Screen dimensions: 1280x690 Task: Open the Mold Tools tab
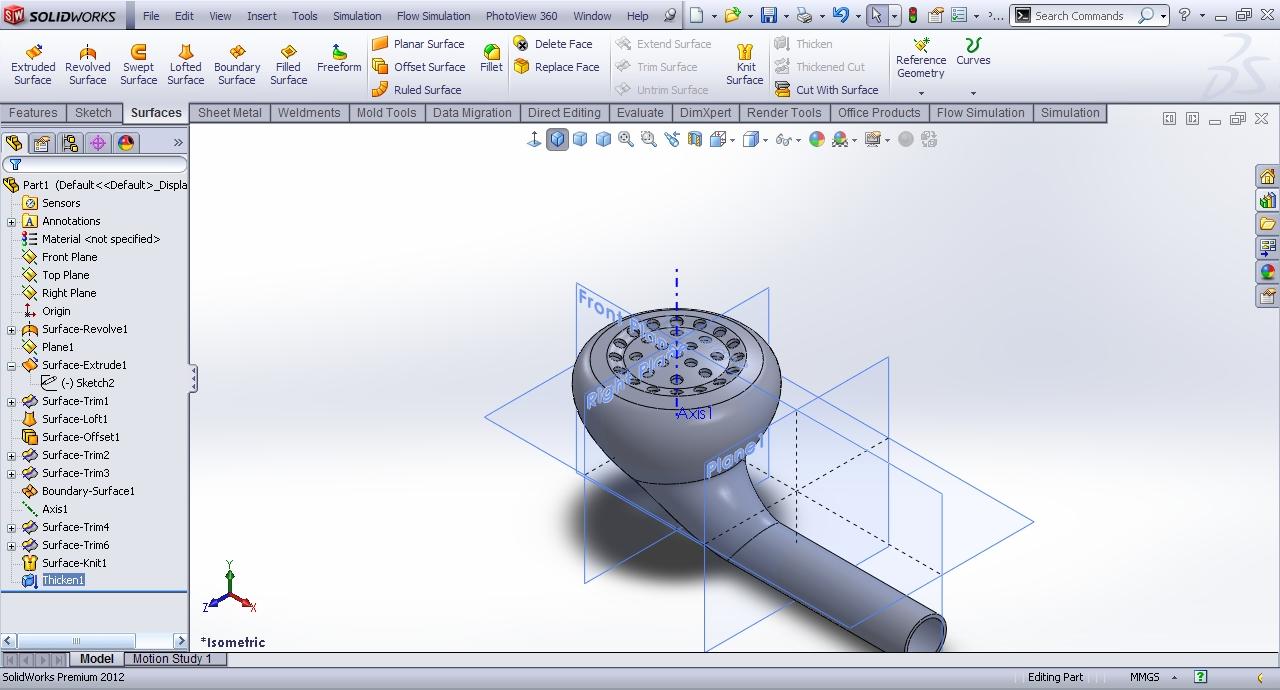pyautogui.click(x=386, y=113)
